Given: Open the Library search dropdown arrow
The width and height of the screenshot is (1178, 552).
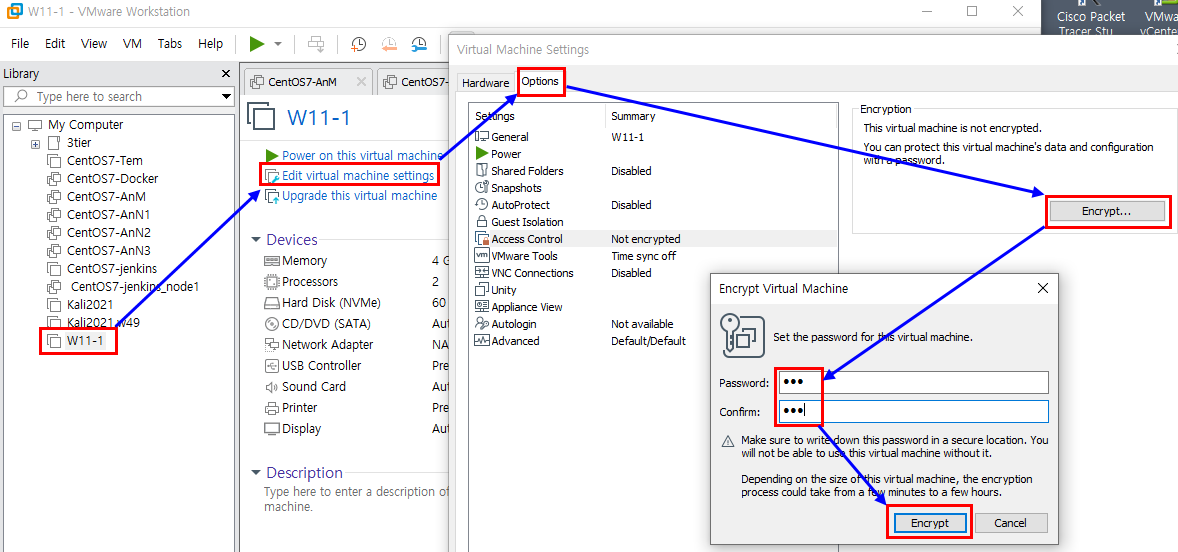Looking at the screenshot, I should 226,97.
